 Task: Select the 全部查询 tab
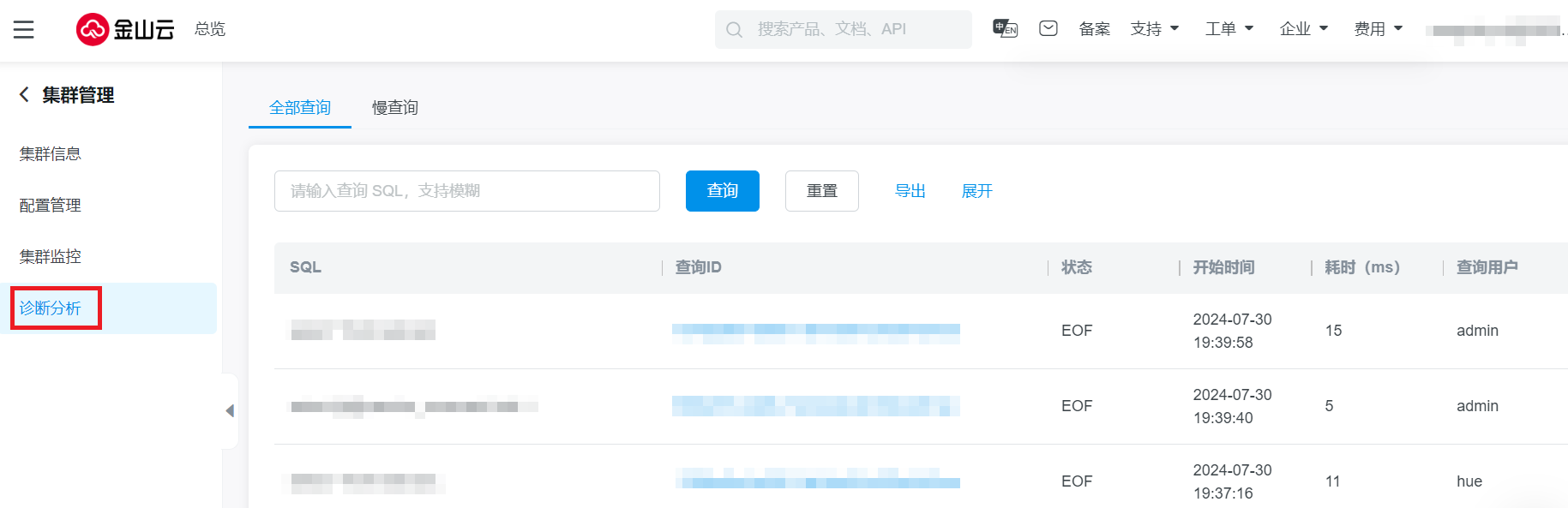300,108
